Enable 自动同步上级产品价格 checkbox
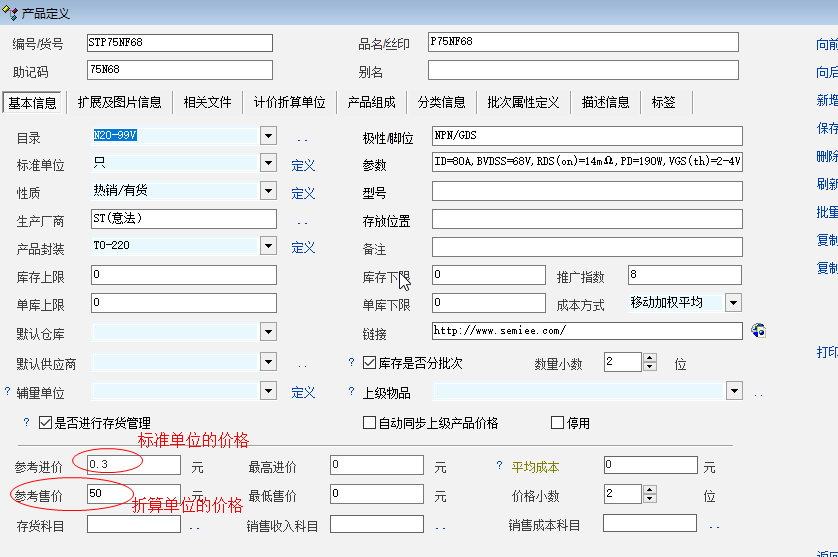This screenshot has width=838, height=557. [369, 423]
